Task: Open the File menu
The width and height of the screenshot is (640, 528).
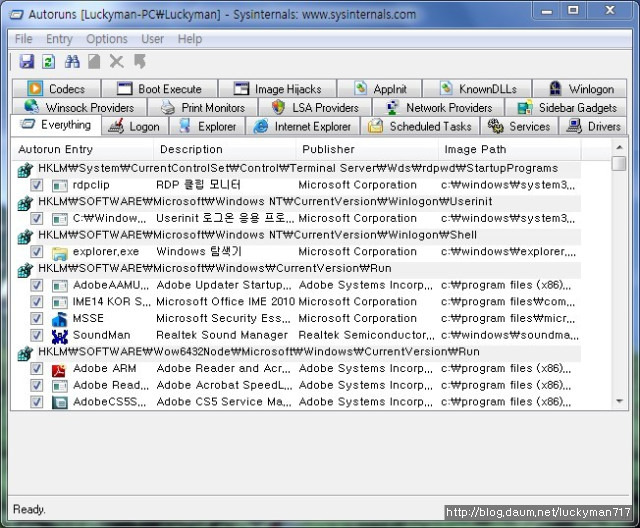Action: pyautogui.click(x=23, y=39)
